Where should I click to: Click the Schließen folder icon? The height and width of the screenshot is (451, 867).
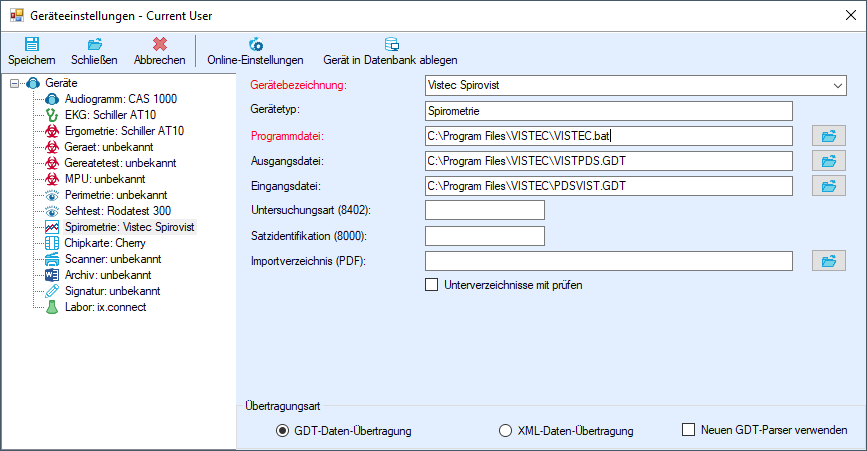tap(95, 44)
